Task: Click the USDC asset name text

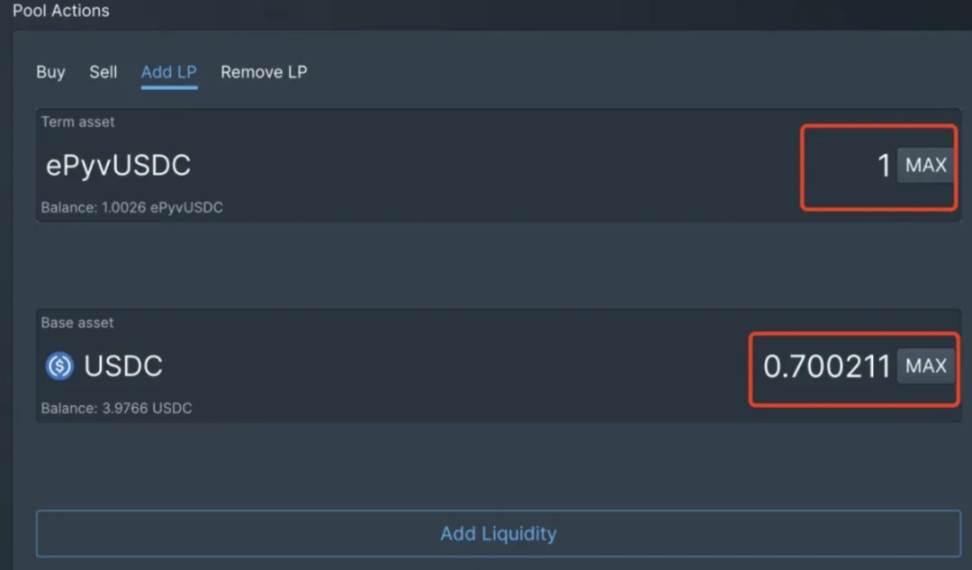Action: click(123, 366)
